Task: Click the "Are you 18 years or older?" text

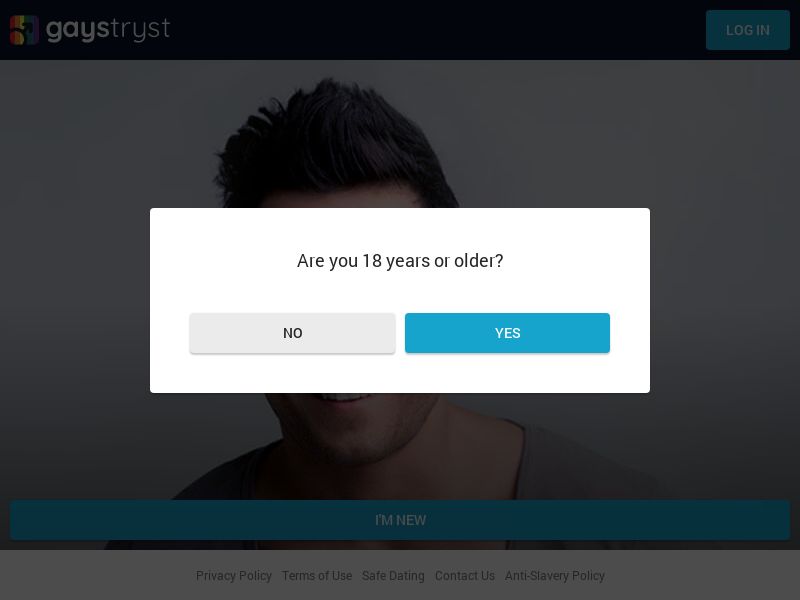Action: tap(400, 261)
